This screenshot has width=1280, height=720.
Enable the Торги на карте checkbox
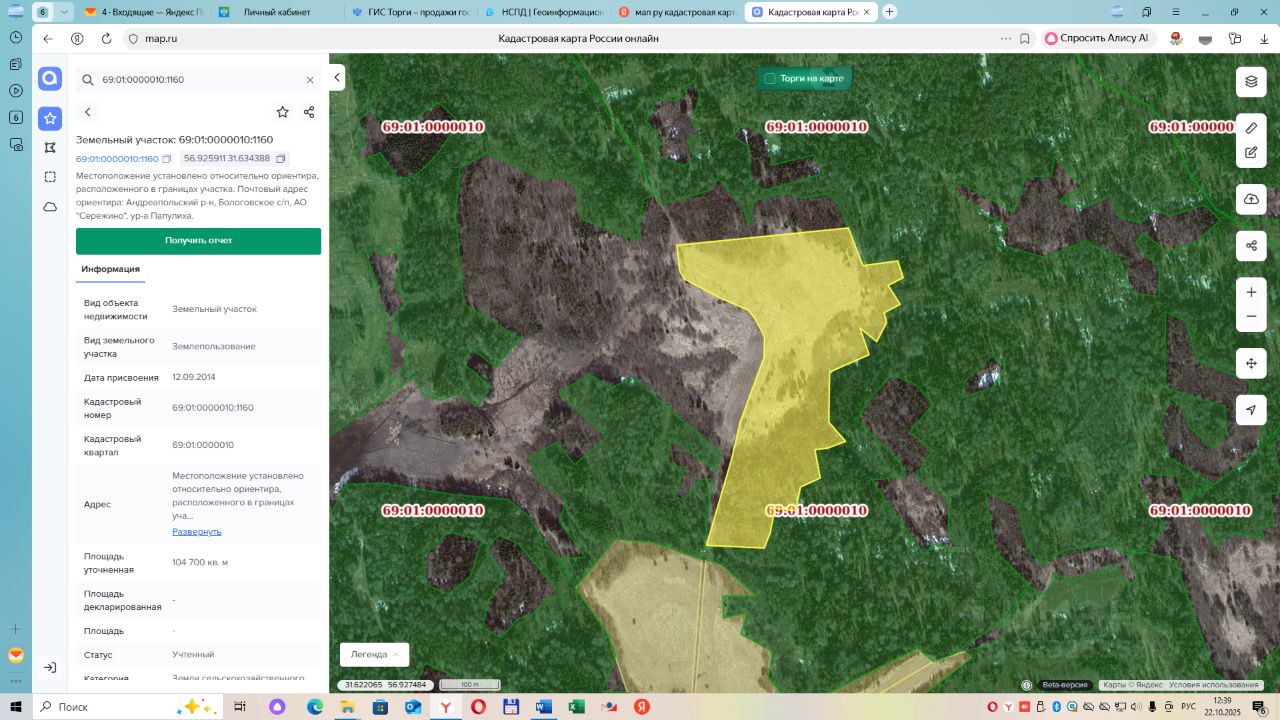coord(770,78)
